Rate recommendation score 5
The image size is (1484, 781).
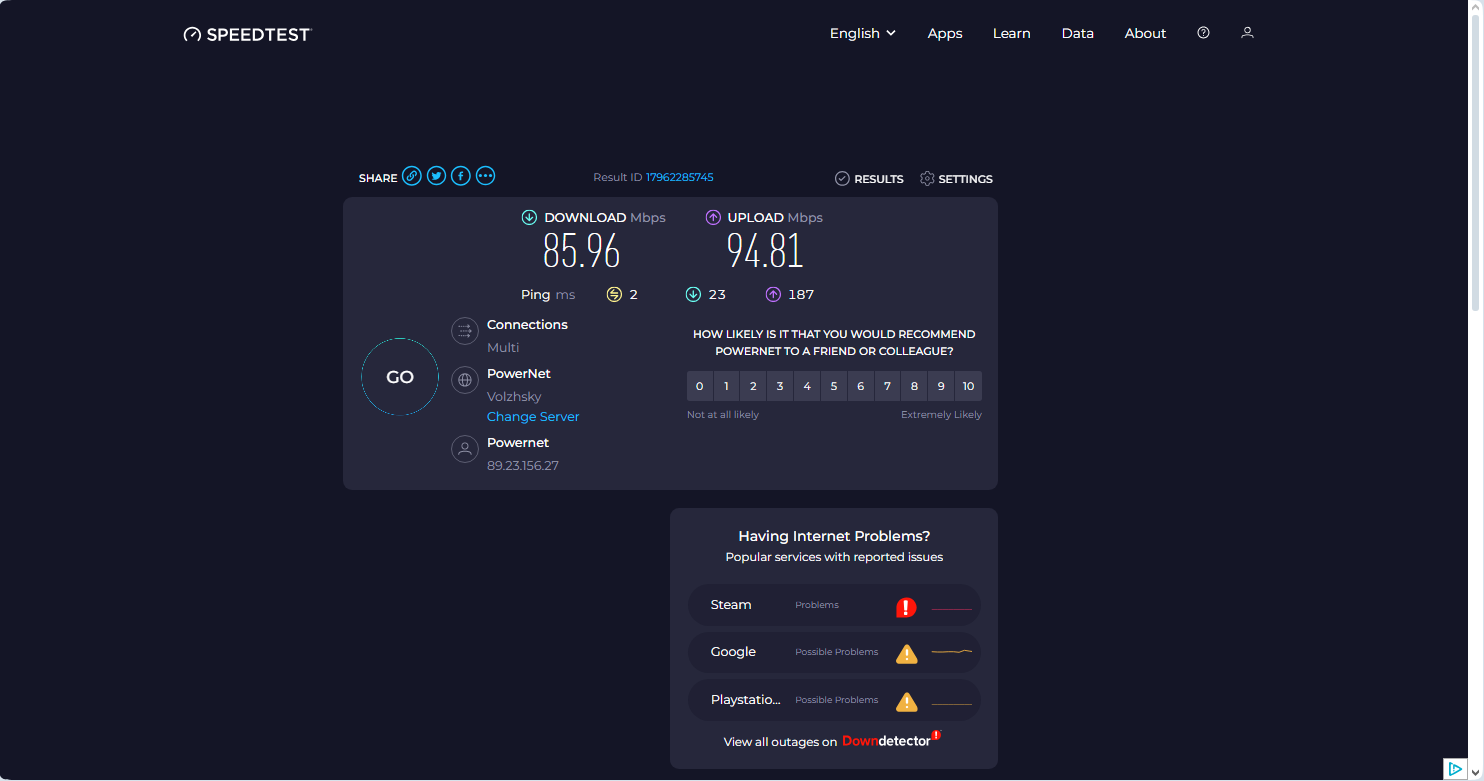(834, 386)
